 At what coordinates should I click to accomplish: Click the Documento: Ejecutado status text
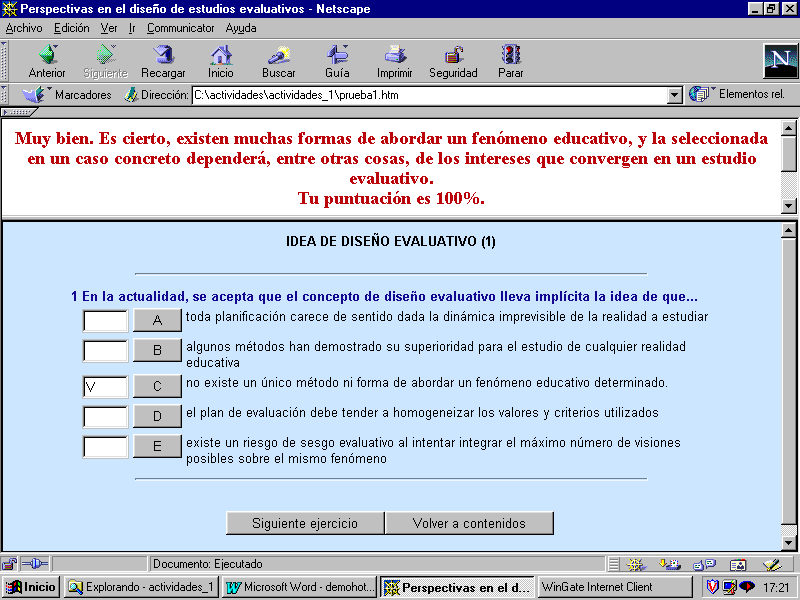pyautogui.click(x=208, y=564)
